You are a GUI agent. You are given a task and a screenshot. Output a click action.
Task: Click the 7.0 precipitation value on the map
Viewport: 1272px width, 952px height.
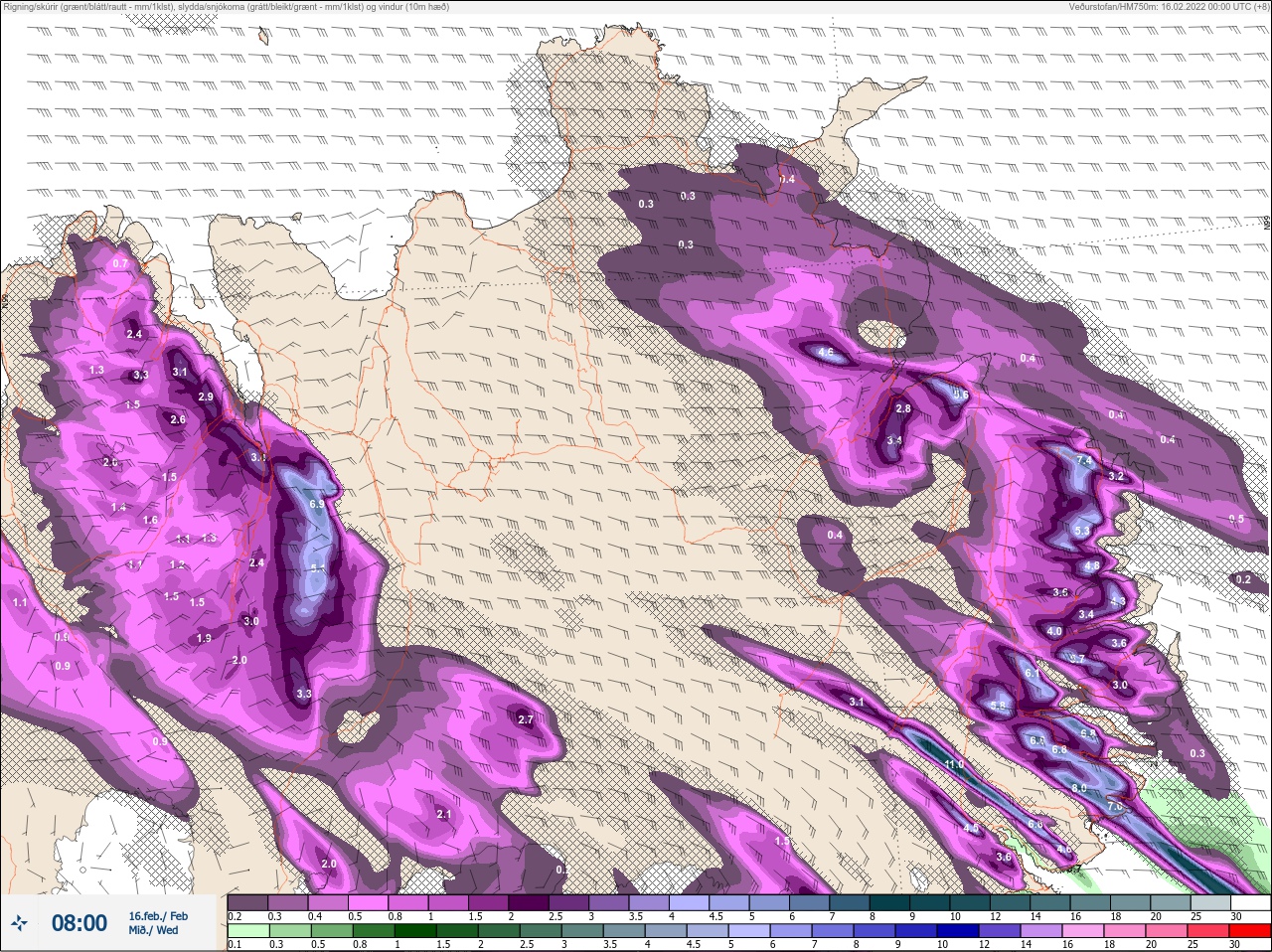1115,807
